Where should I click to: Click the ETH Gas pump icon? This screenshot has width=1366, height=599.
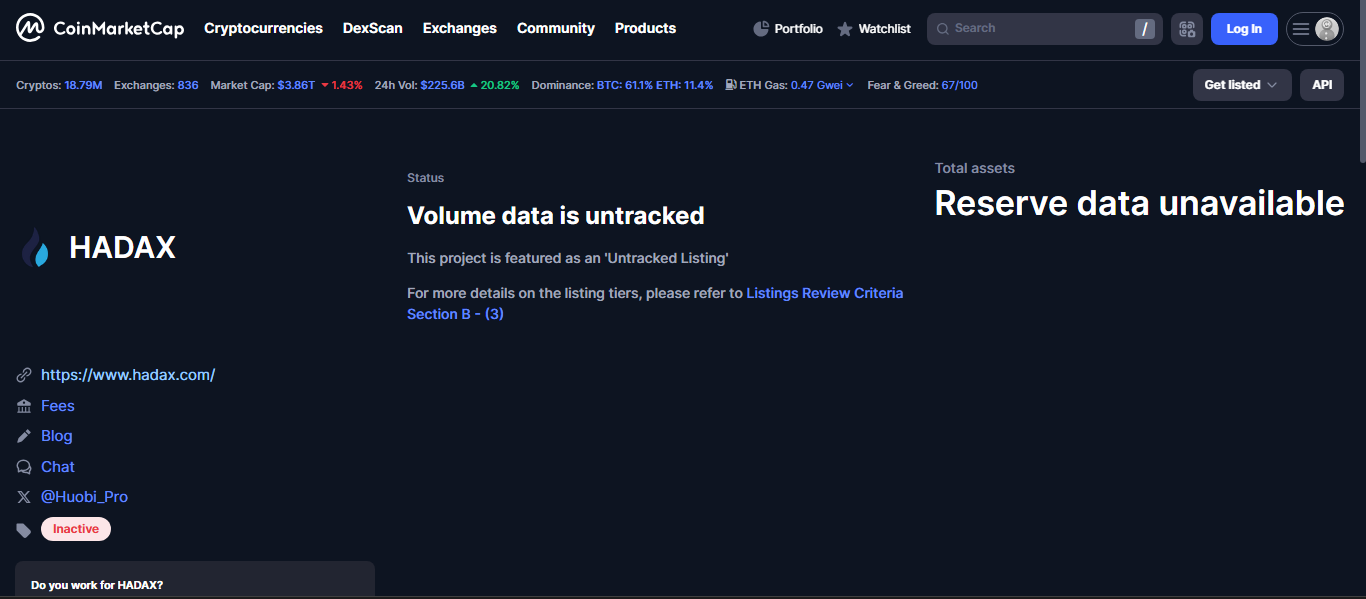point(731,85)
